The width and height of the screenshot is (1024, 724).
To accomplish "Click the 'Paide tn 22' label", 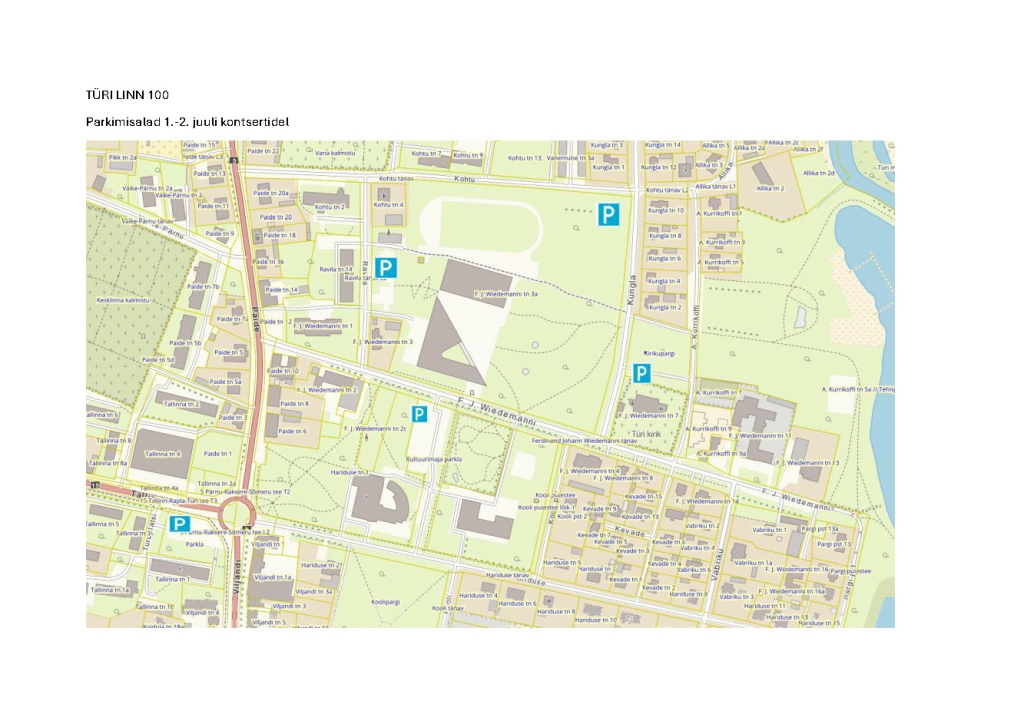I will (263, 151).
